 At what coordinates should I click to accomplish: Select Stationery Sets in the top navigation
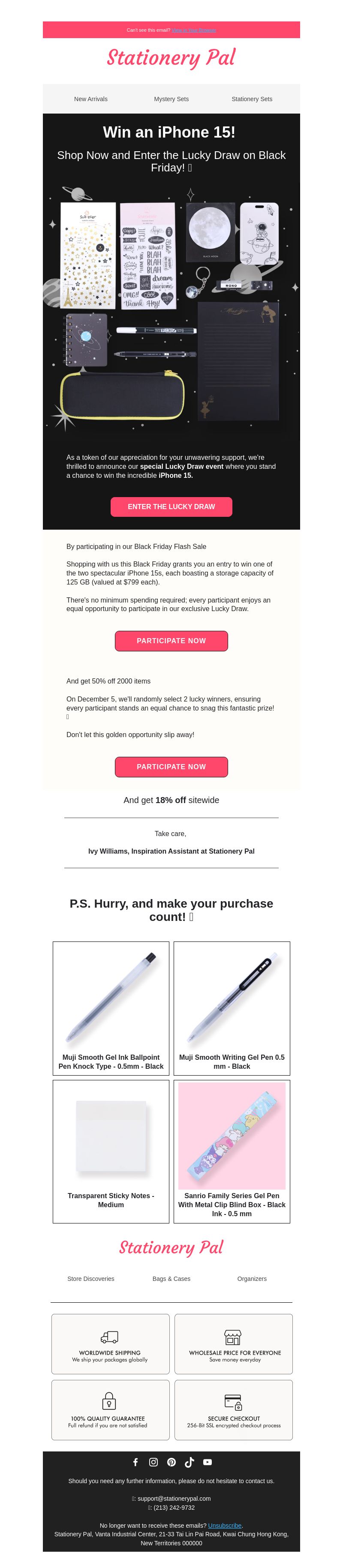click(x=252, y=99)
